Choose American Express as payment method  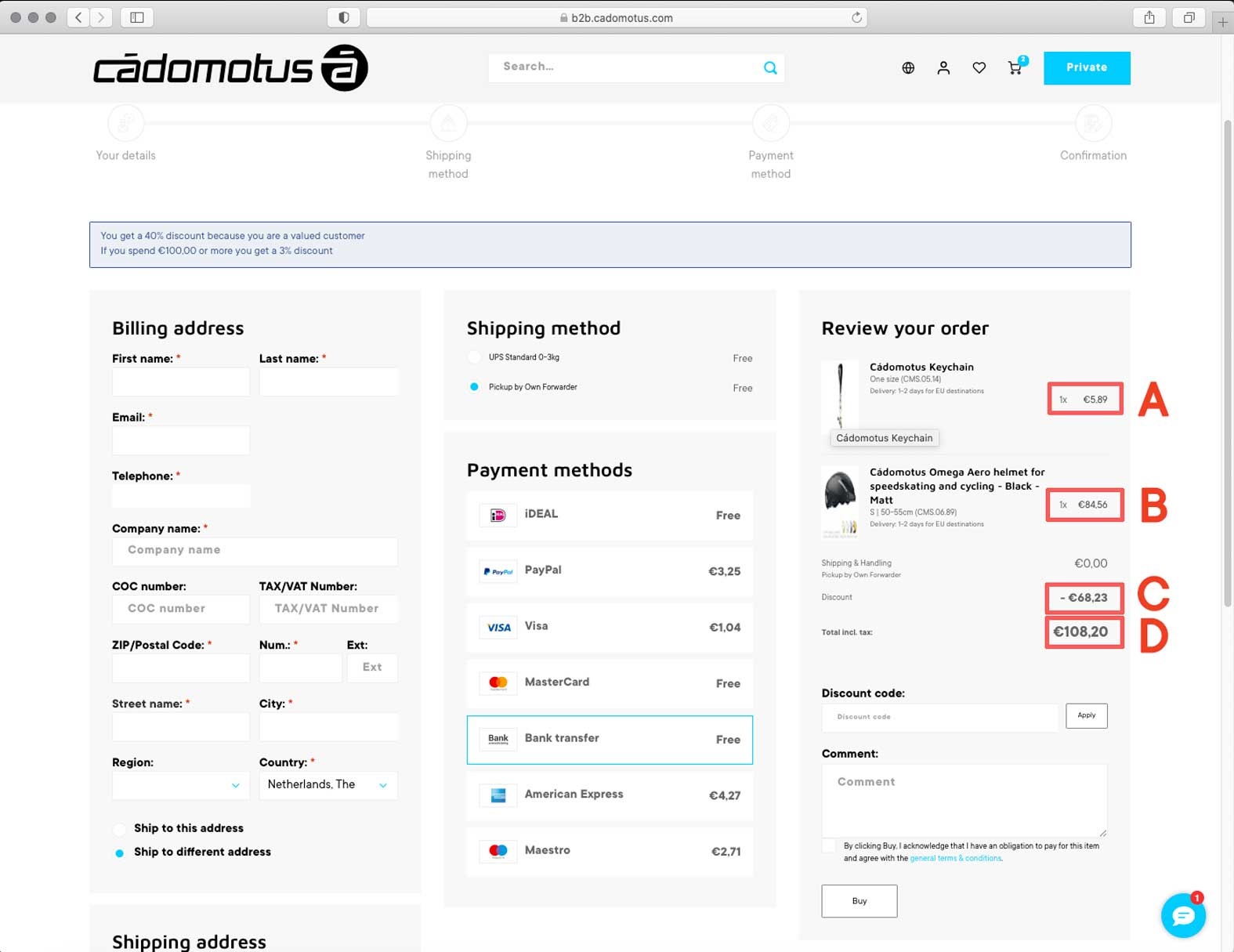pyautogui.click(x=610, y=795)
